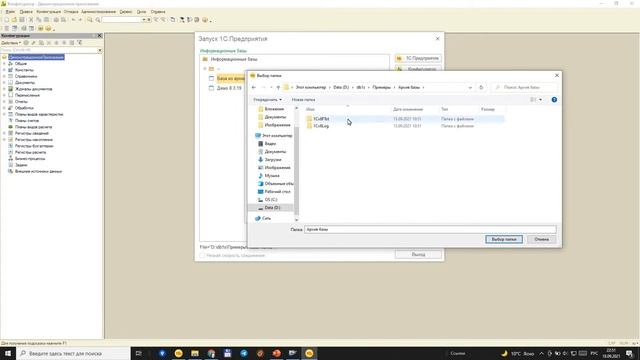Select Журналы документов in configuration tree
This screenshot has width=640, height=360.
[33, 89]
